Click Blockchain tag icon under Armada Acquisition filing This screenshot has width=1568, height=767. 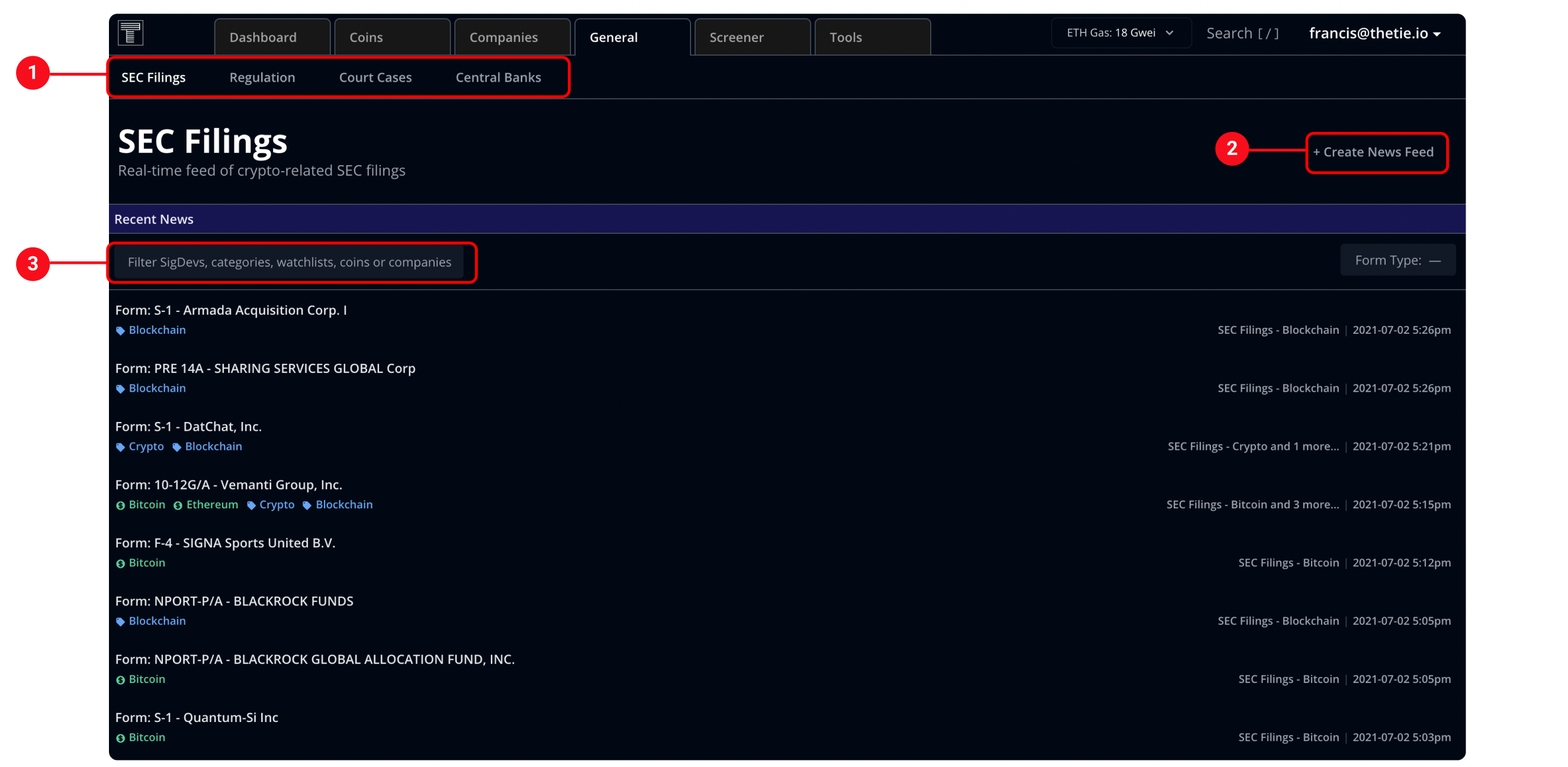click(x=121, y=331)
